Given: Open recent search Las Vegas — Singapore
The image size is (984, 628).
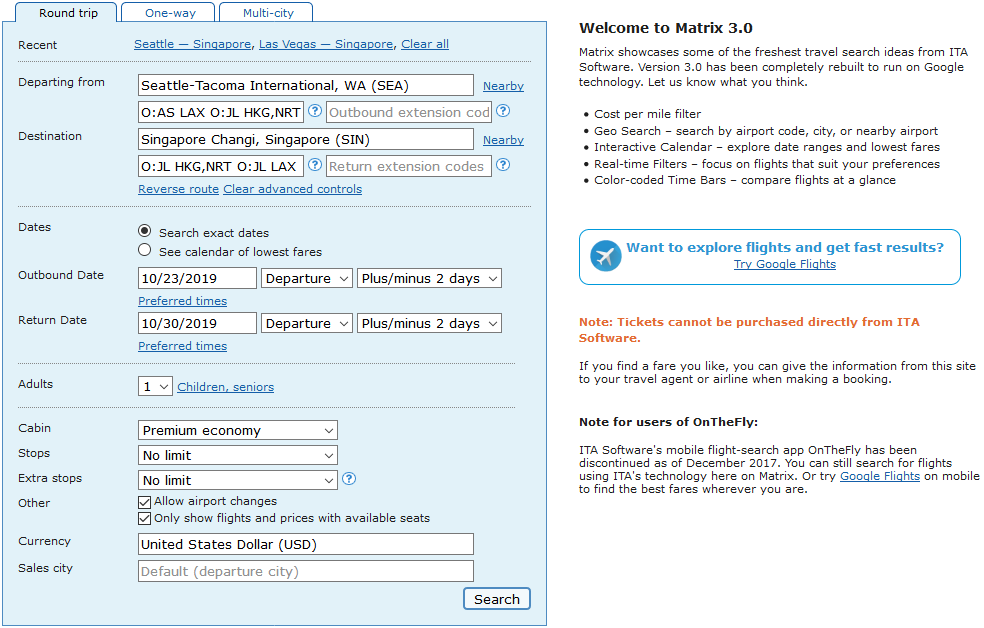Looking at the screenshot, I should [326, 44].
